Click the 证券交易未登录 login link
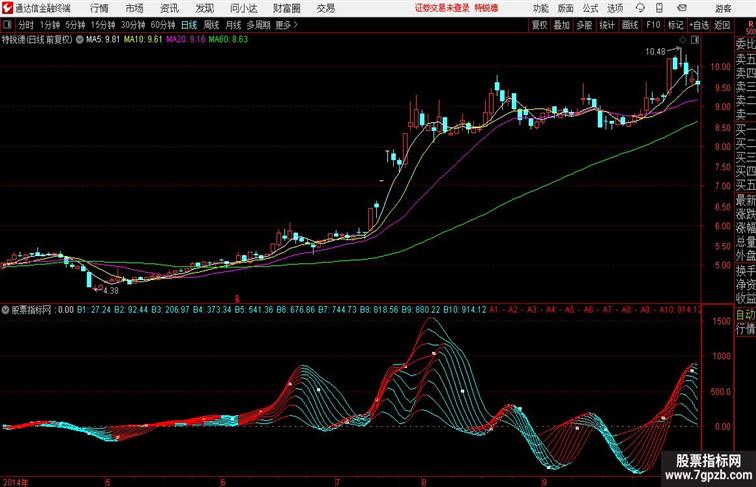 click(442, 8)
